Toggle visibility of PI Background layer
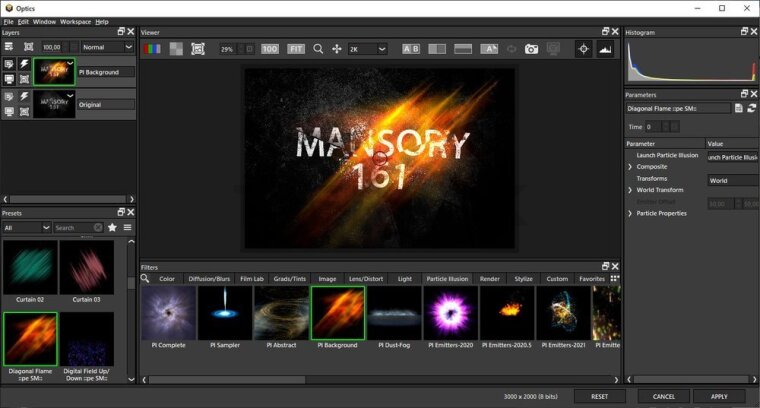Screen dimensions: 760x408 9,78
